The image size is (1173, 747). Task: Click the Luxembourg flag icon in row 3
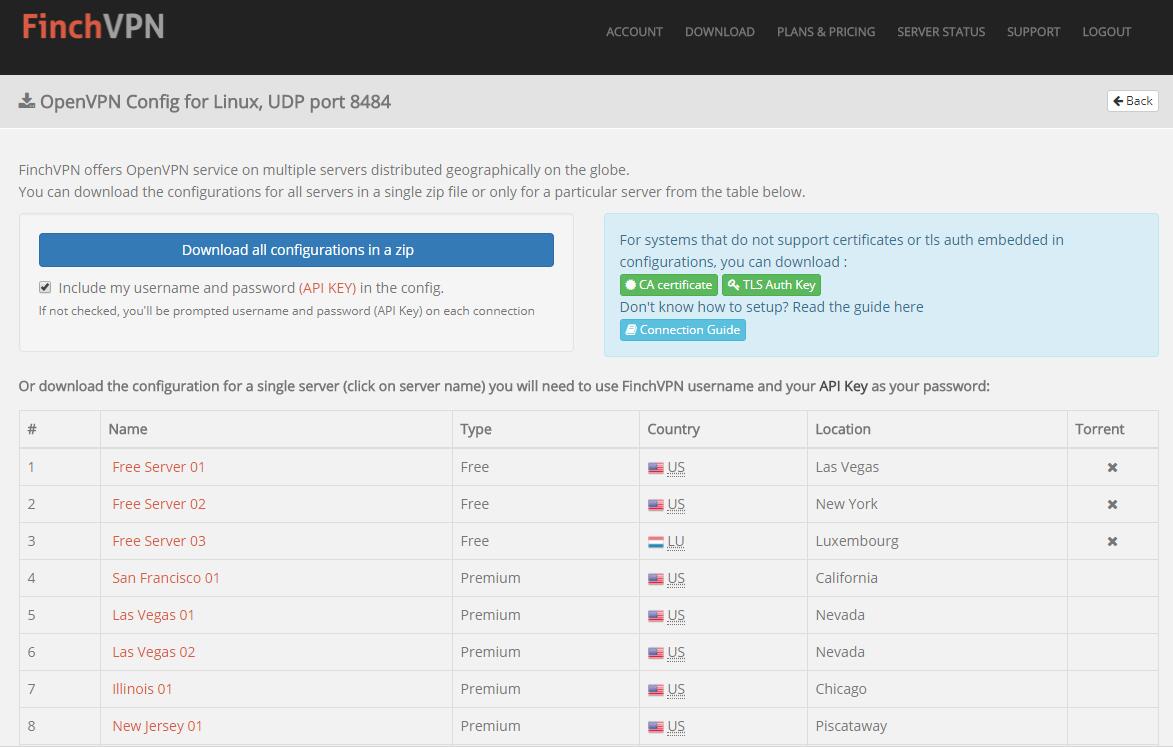(655, 542)
